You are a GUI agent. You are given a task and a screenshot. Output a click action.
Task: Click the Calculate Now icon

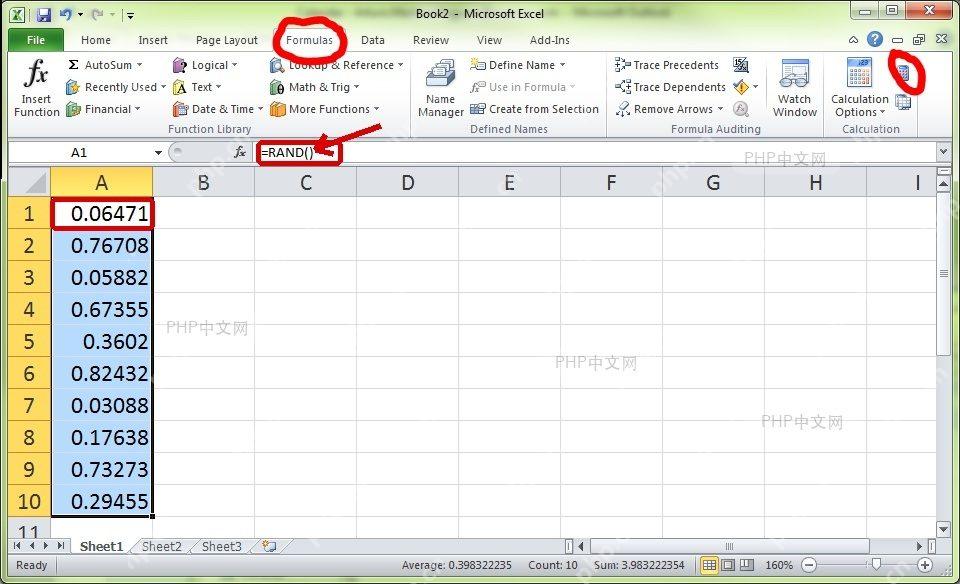coord(904,73)
